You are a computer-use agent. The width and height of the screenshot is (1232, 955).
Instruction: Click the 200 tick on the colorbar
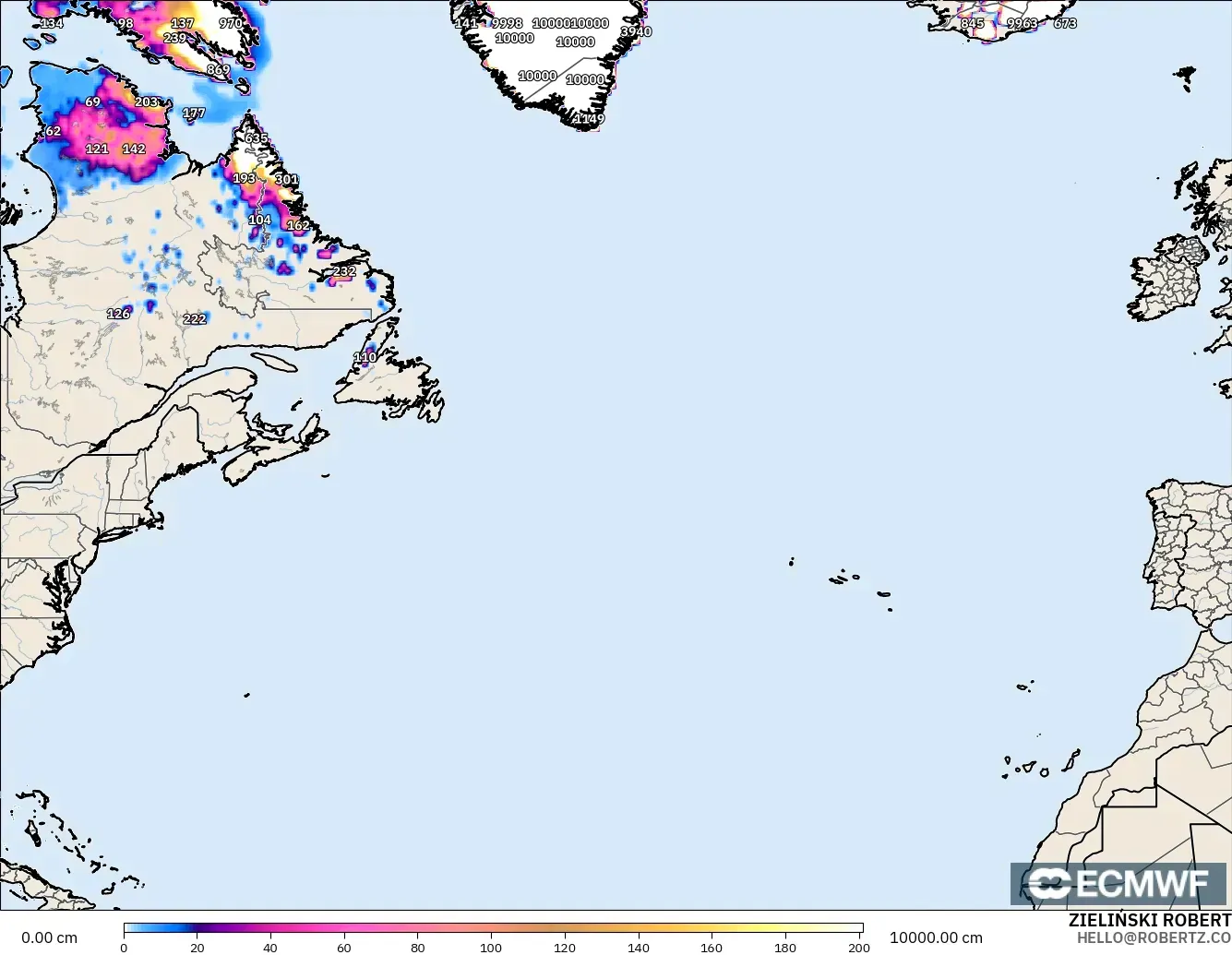tap(859, 947)
